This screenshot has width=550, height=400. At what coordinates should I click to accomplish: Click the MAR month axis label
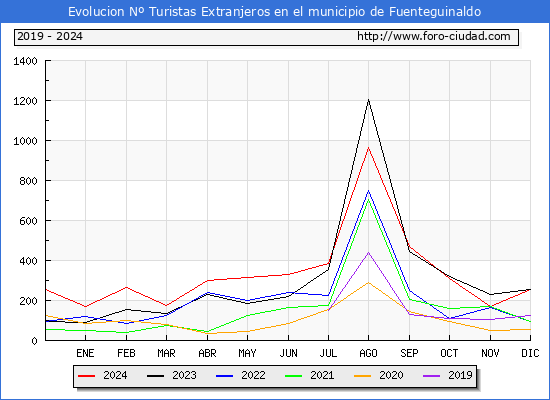coord(166,353)
